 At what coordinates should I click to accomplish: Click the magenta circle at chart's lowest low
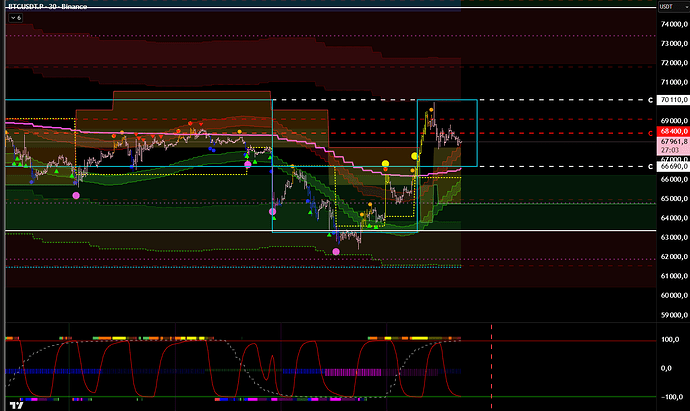[336, 252]
